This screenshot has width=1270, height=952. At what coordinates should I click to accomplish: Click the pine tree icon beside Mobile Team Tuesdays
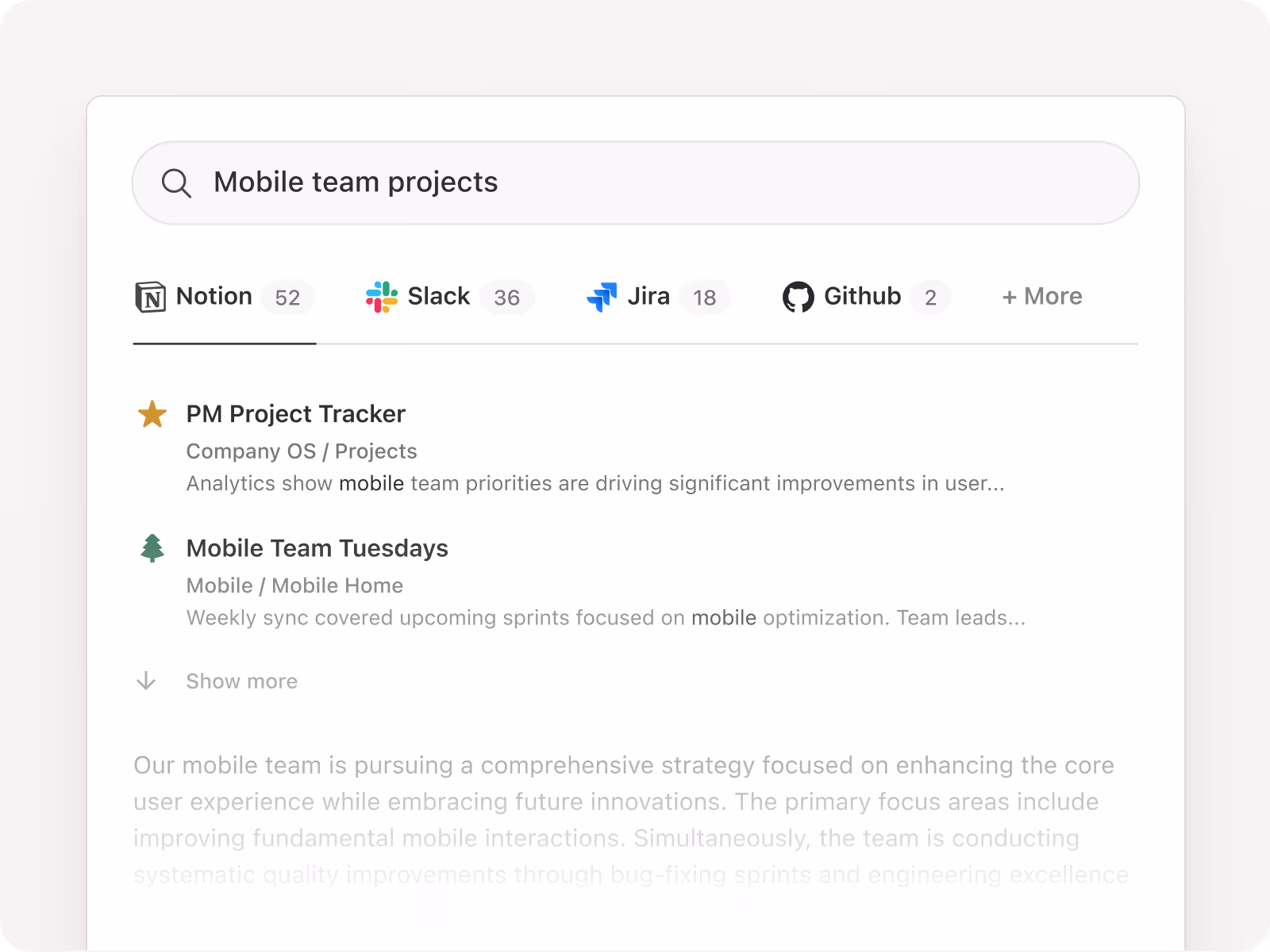(152, 548)
